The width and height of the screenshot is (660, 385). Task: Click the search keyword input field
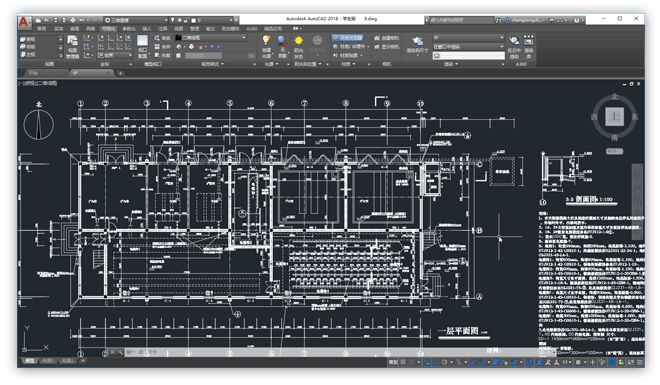coord(461,20)
